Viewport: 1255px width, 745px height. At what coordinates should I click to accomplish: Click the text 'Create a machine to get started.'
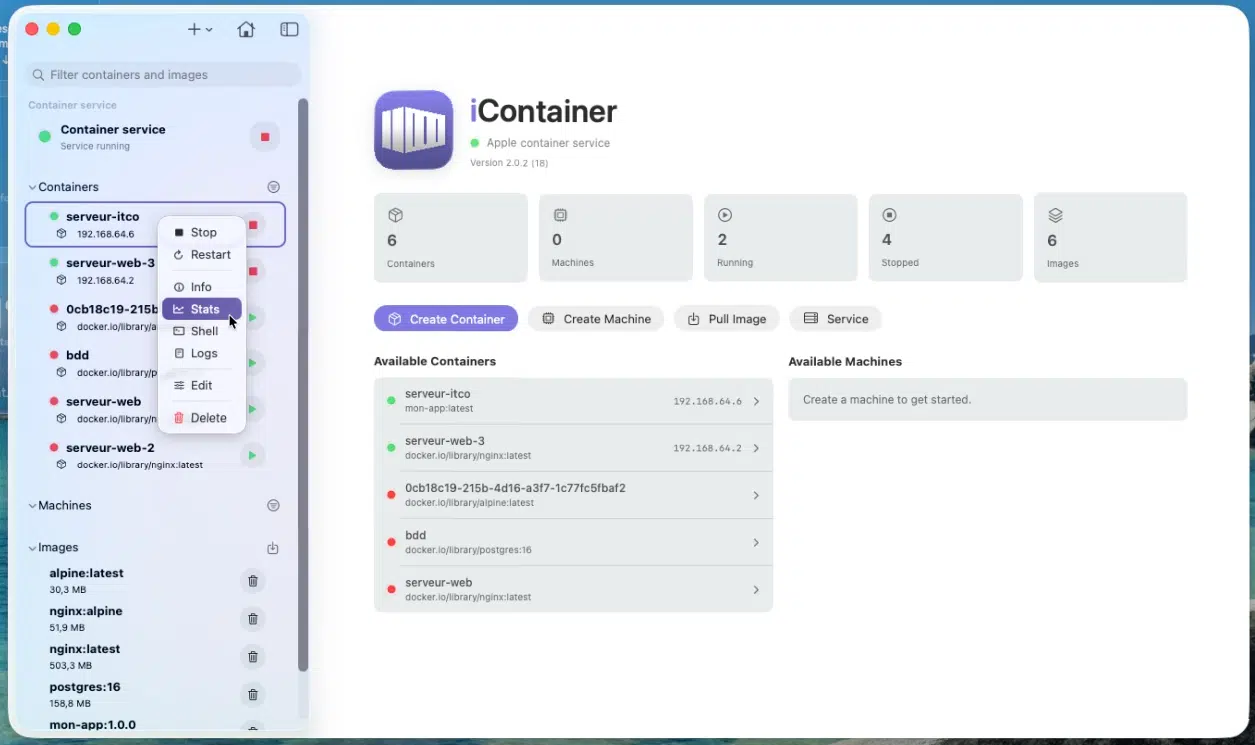[x=887, y=400]
